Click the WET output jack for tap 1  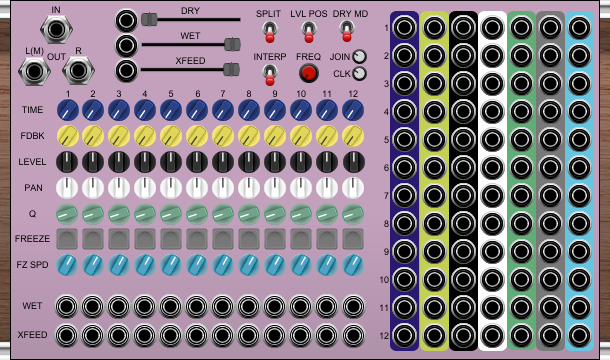click(x=67, y=306)
